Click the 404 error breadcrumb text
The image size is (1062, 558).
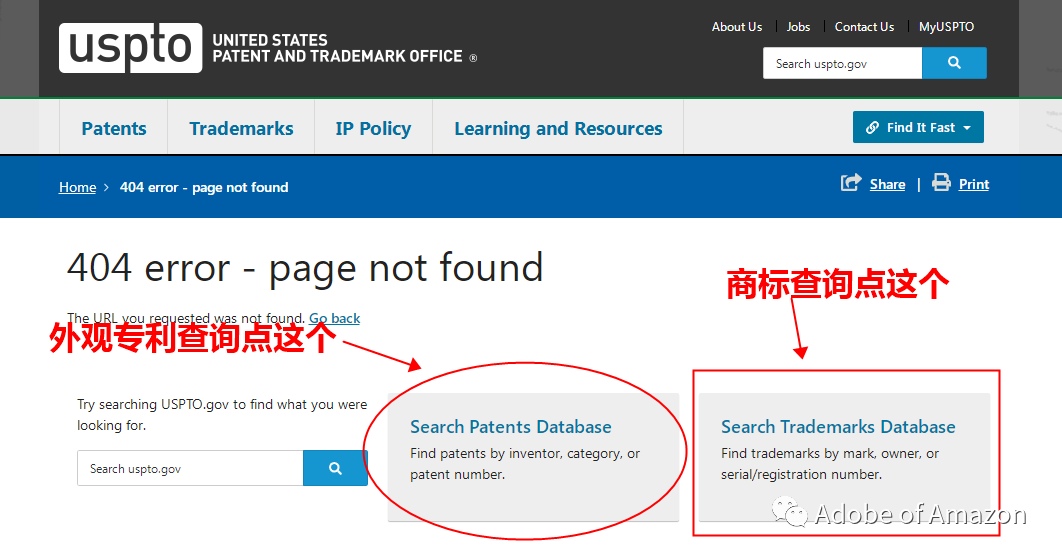(x=204, y=188)
